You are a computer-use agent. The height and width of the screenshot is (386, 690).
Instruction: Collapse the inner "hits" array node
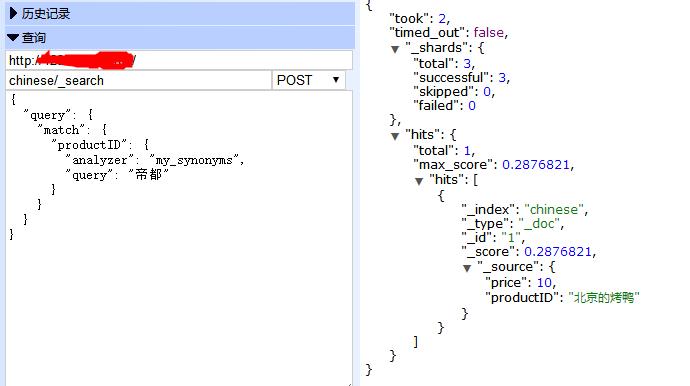click(x=419, y=181)
